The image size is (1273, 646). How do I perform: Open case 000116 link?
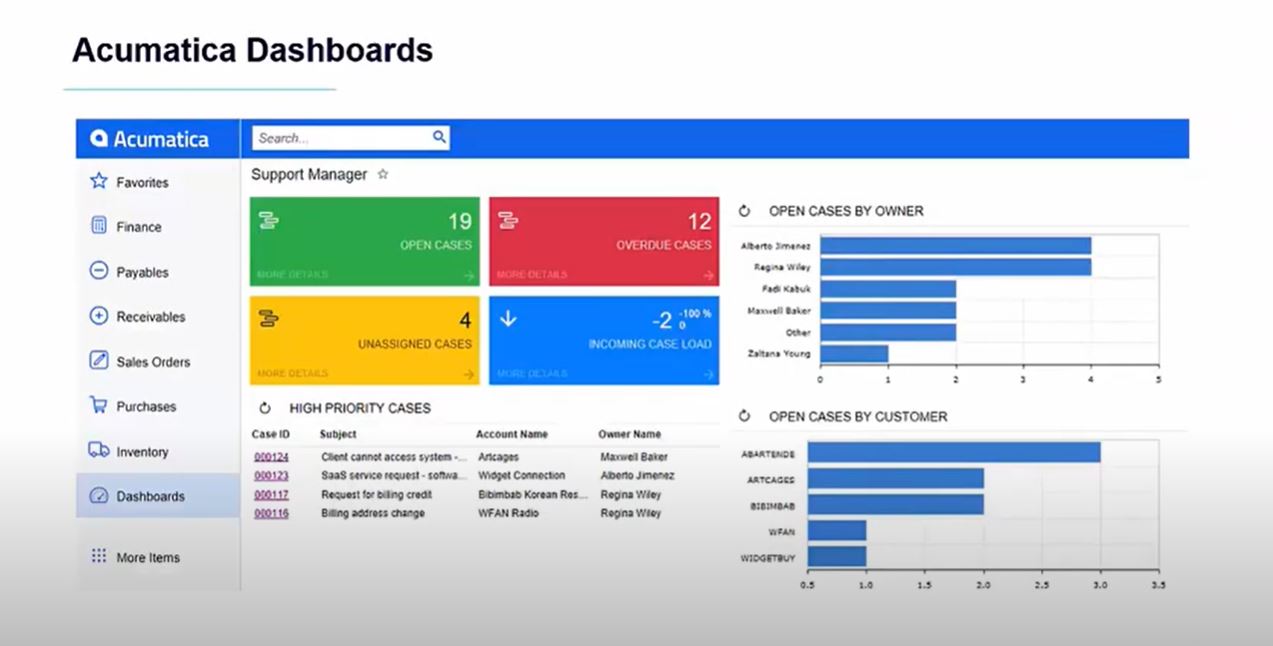271,514
